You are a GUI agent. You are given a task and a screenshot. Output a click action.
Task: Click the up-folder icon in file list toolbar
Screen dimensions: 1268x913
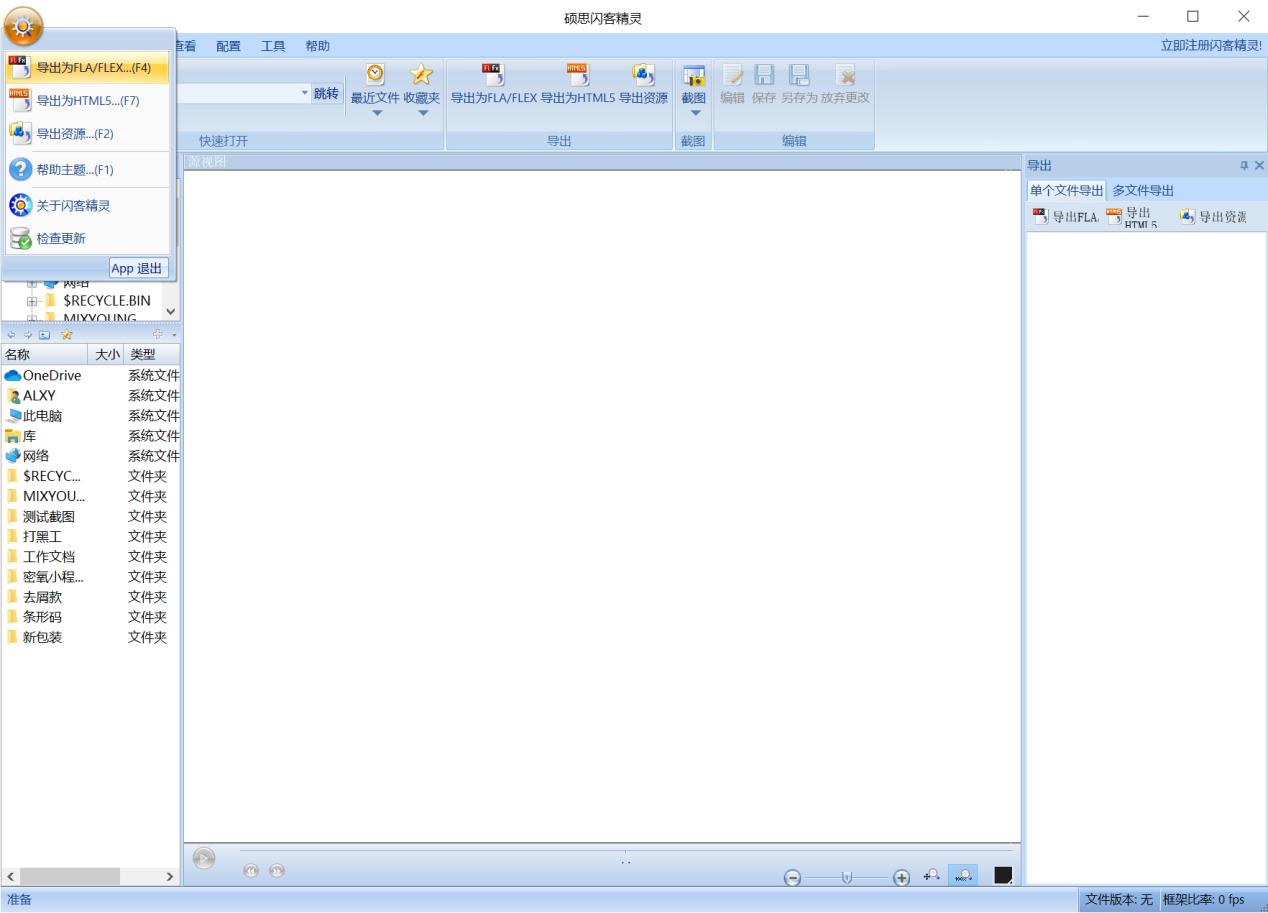pyautogui.click(x=43, y=333)
